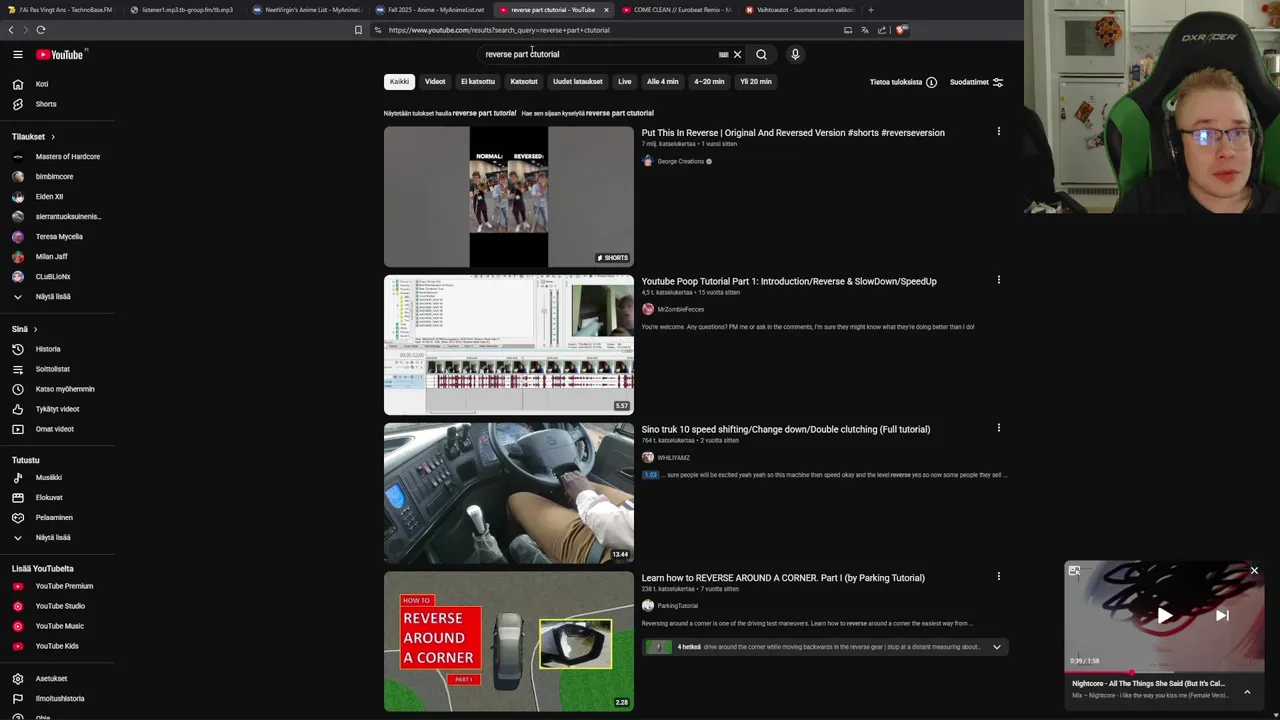Switch to COME CLEAN Eurobeat Remix tab
Viewport: 1280px width, 720px height.
pos(677,10)
